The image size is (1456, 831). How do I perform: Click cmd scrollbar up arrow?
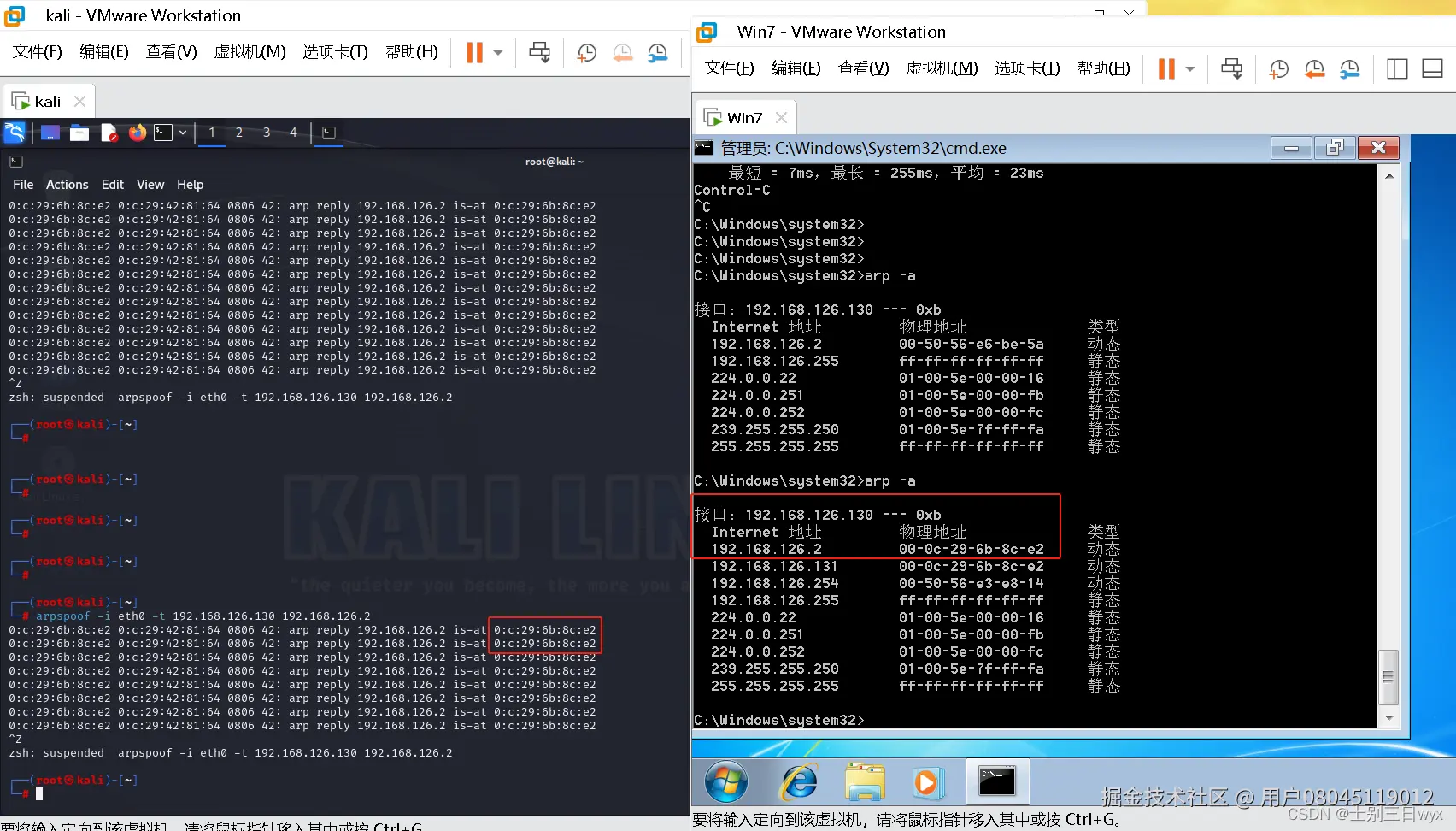(x=1389, y=175)
